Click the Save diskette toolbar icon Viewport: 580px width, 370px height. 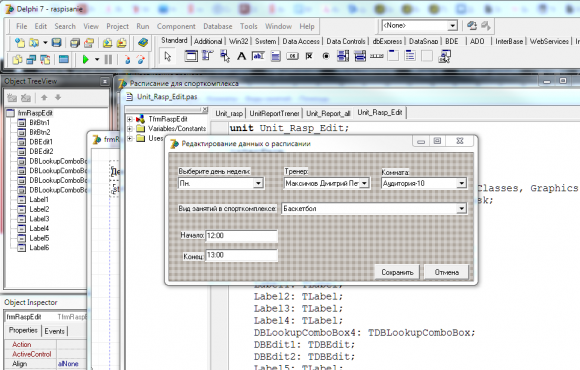56,43
